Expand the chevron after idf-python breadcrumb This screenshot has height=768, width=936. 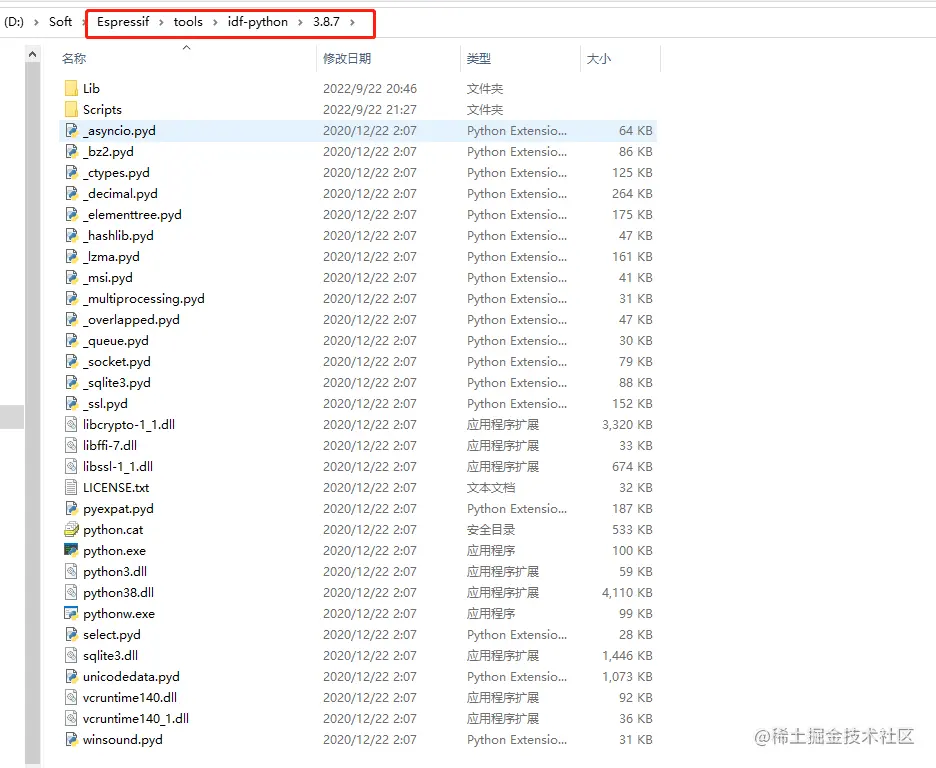pos(300,22)
